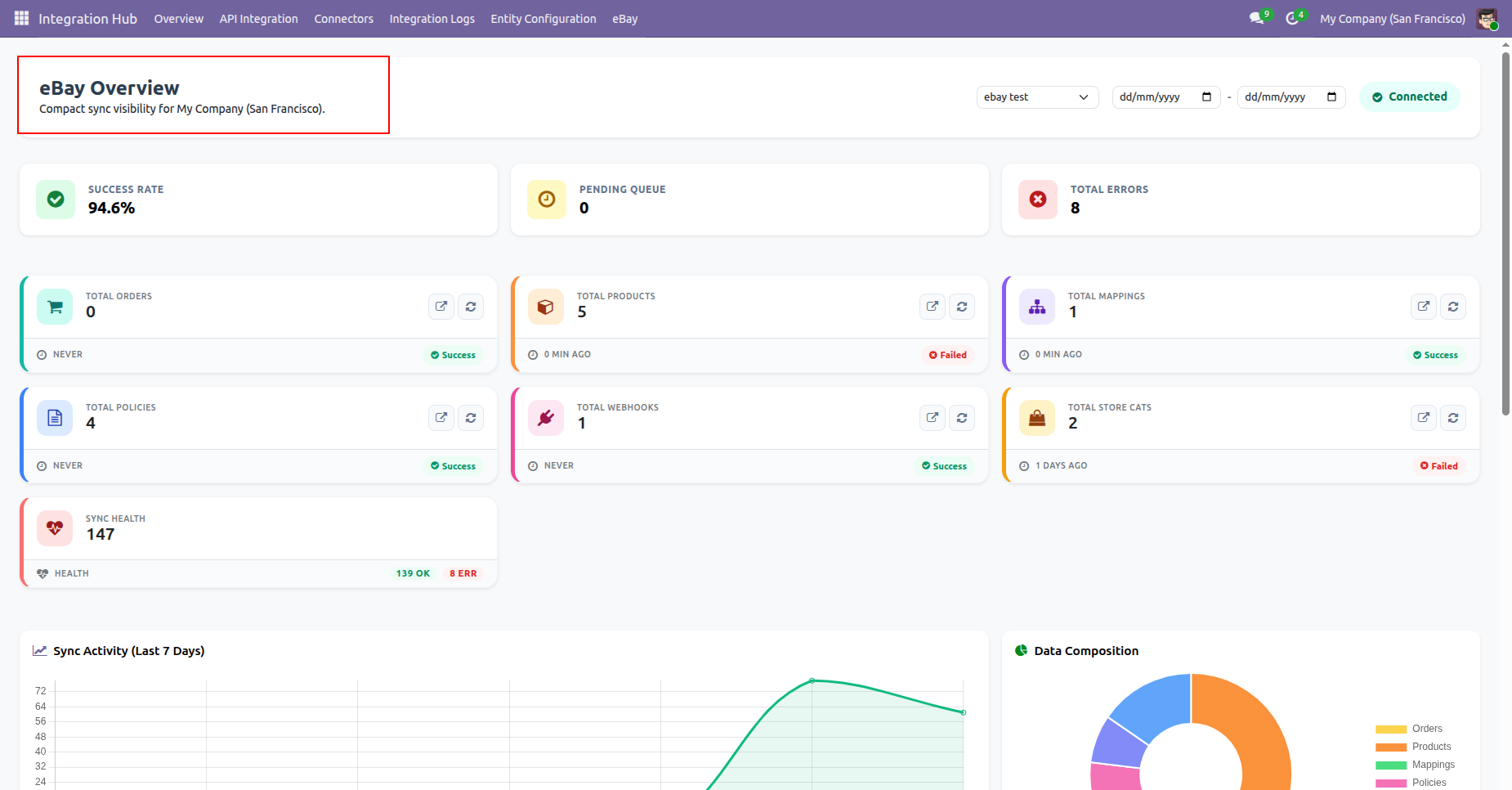The image size is (1512, 790).
Task: Click the page vertical scrollbar
Action: [1505, 233]
